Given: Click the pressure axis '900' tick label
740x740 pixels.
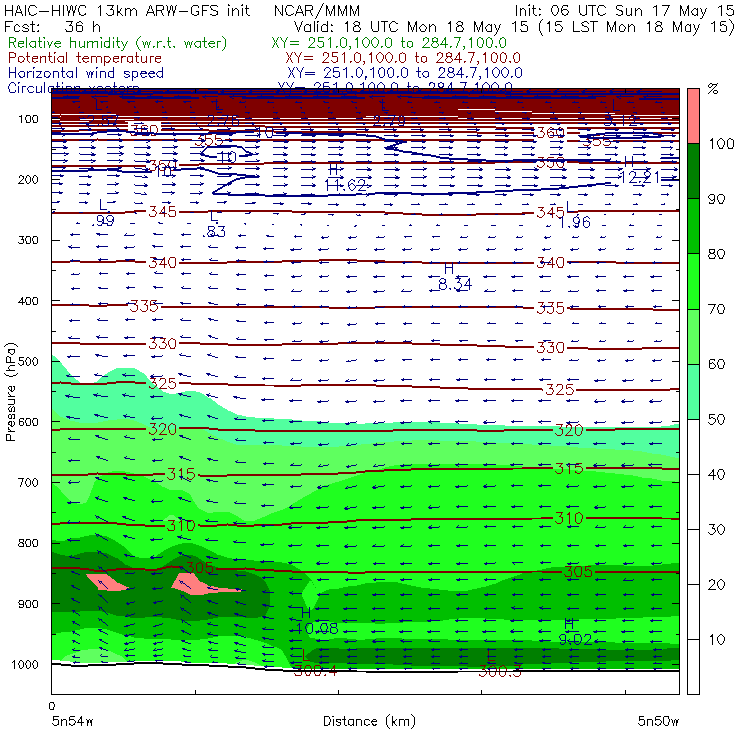Looking at the screenshot, I should (x=28, y=604).
